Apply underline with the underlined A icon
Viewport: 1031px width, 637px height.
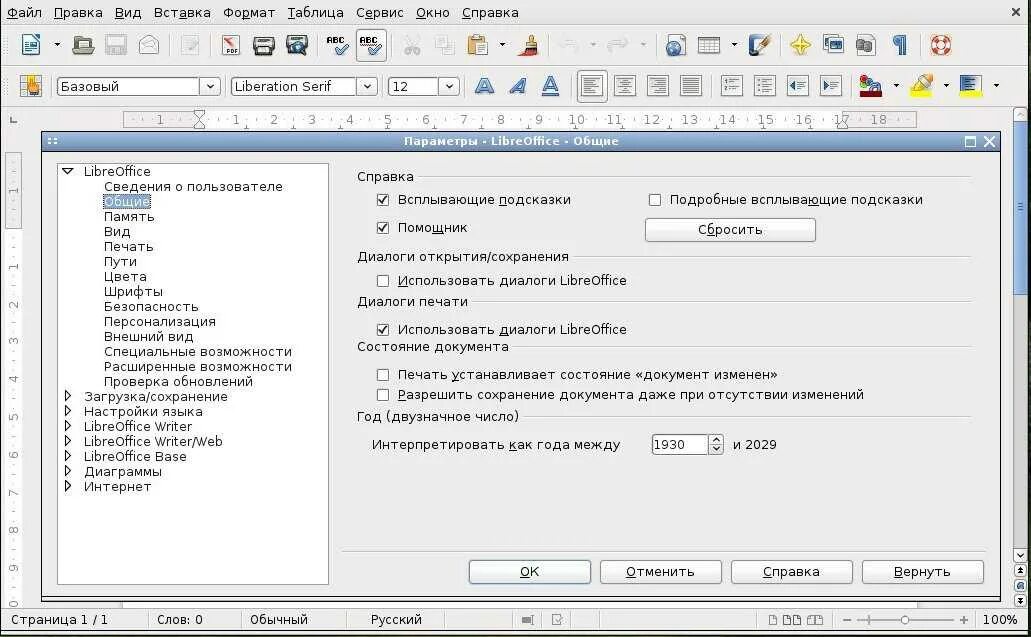[x=550, y=86]
